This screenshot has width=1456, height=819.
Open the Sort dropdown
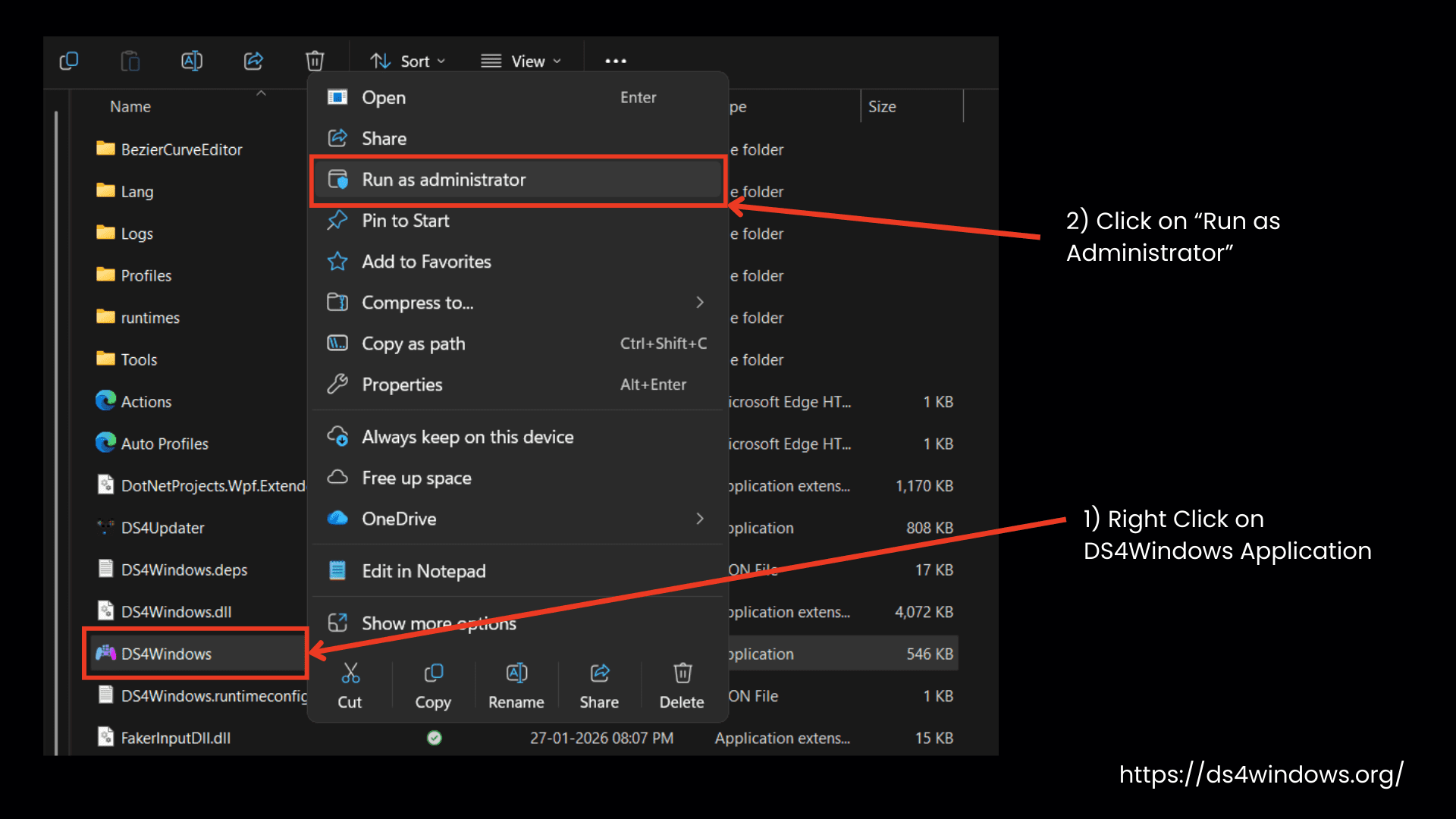click(408, 61)
